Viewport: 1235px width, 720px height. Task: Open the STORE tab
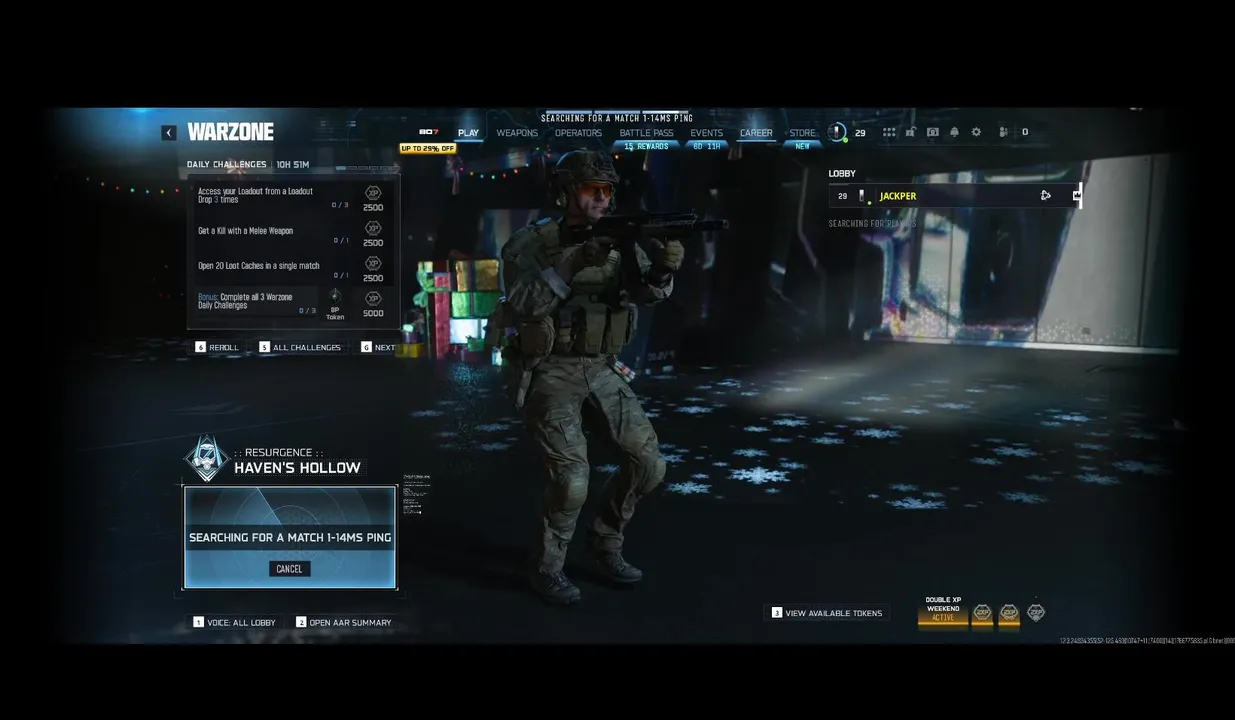[x=802, y=133]
